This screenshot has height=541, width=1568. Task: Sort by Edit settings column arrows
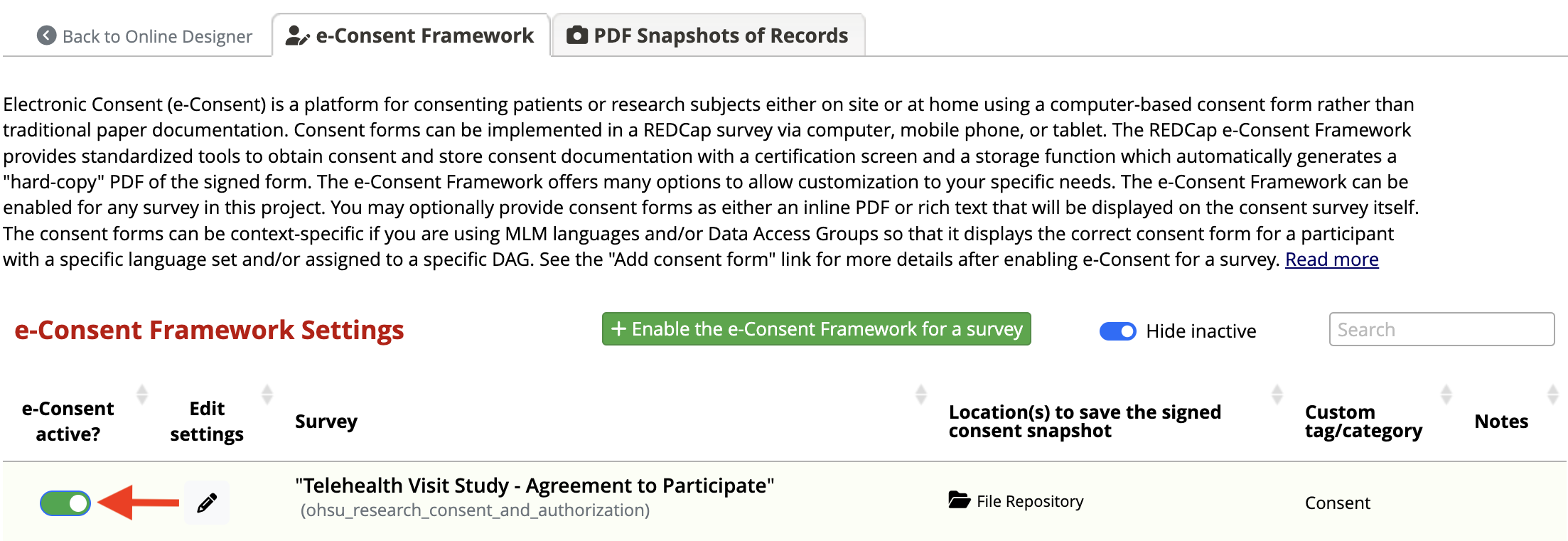(x=267, y=395)
